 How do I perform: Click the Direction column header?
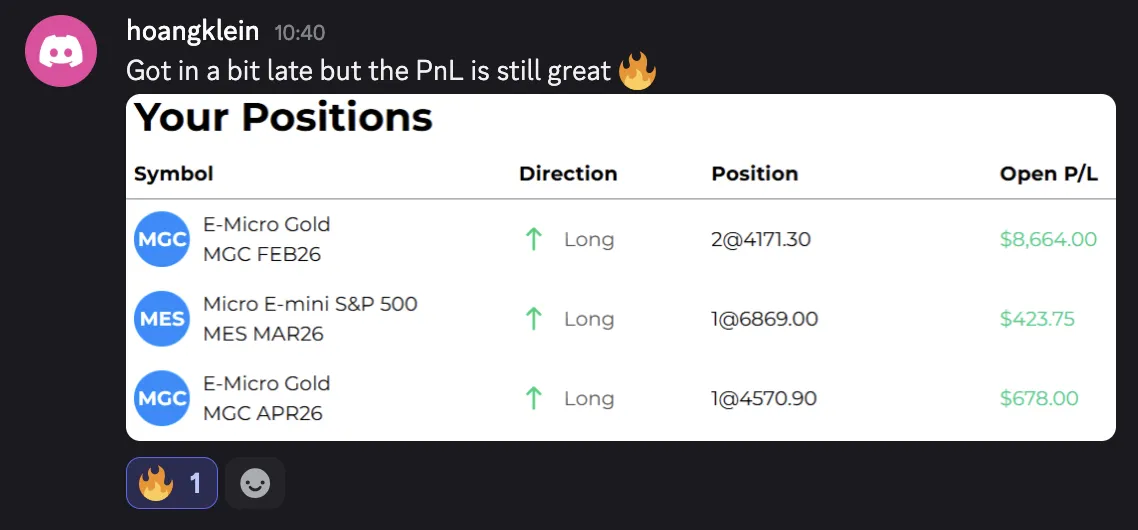point(568,174)
